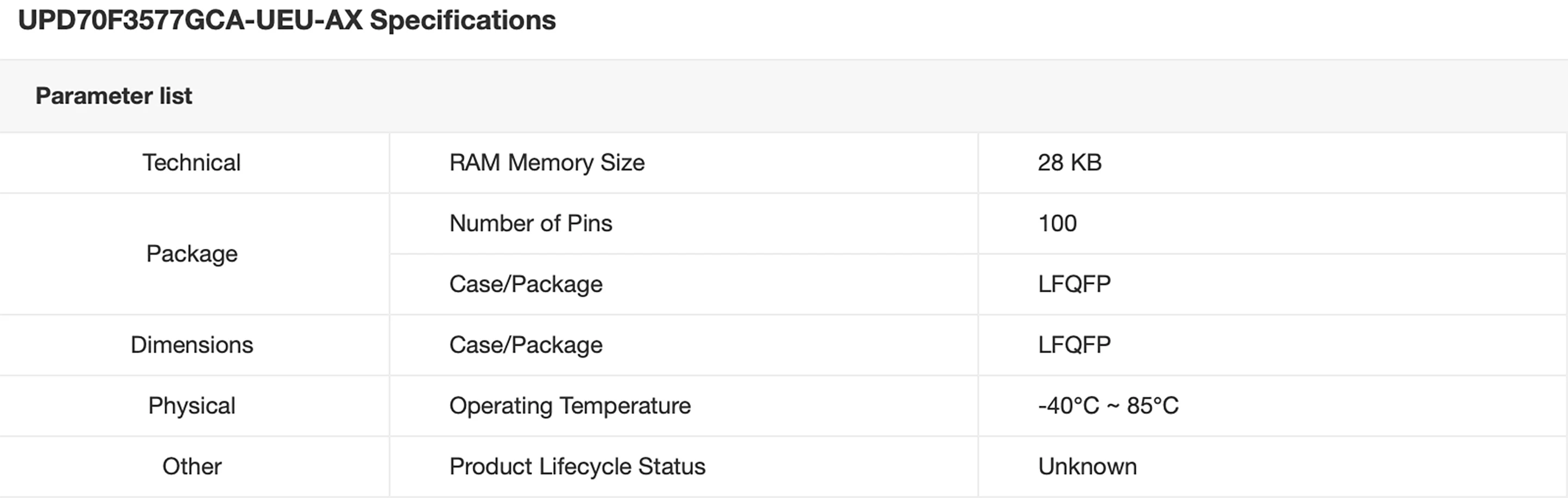
Task: Select the RAM Memory Size parameter label
Action: pos(547,163)
